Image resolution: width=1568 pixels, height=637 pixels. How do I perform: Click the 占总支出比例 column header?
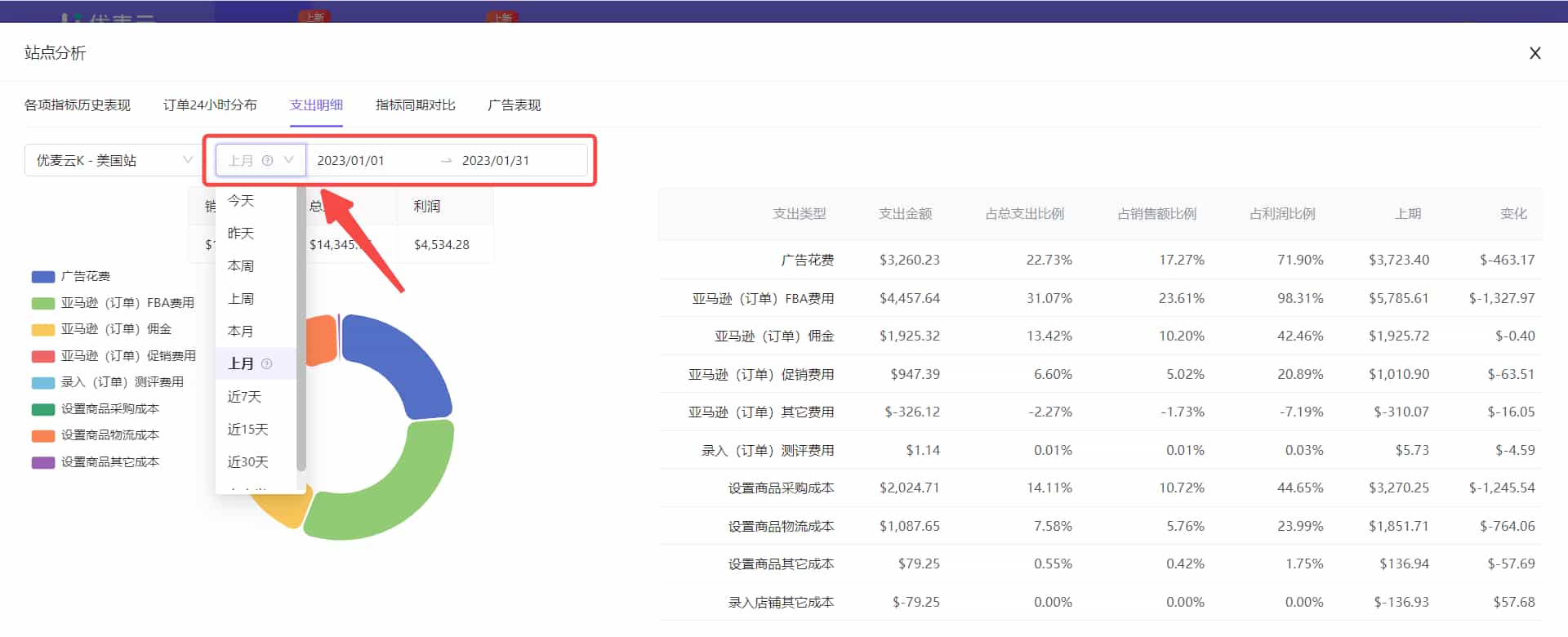(x=1025, y=214)
